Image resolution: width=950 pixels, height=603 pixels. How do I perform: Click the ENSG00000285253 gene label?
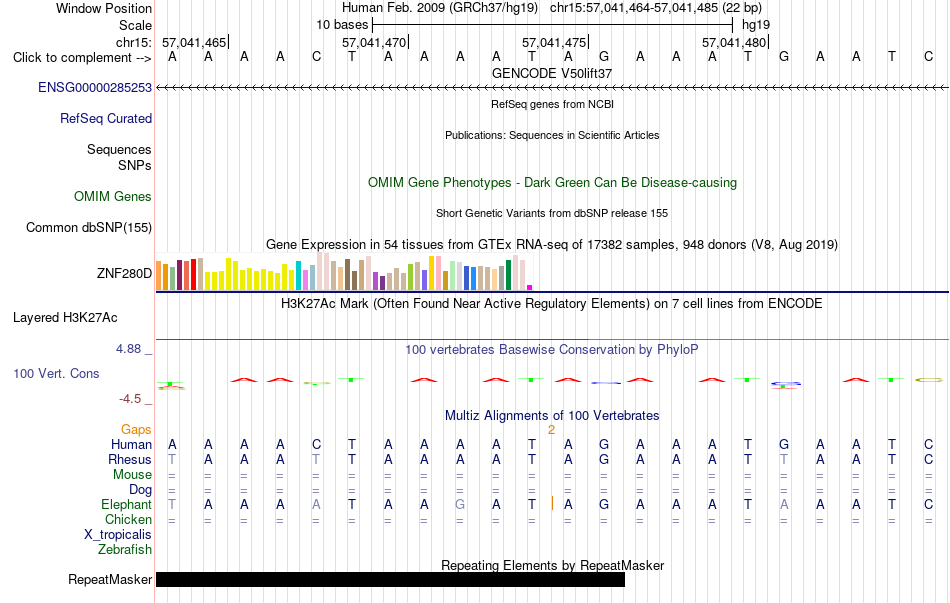(95, 88)
